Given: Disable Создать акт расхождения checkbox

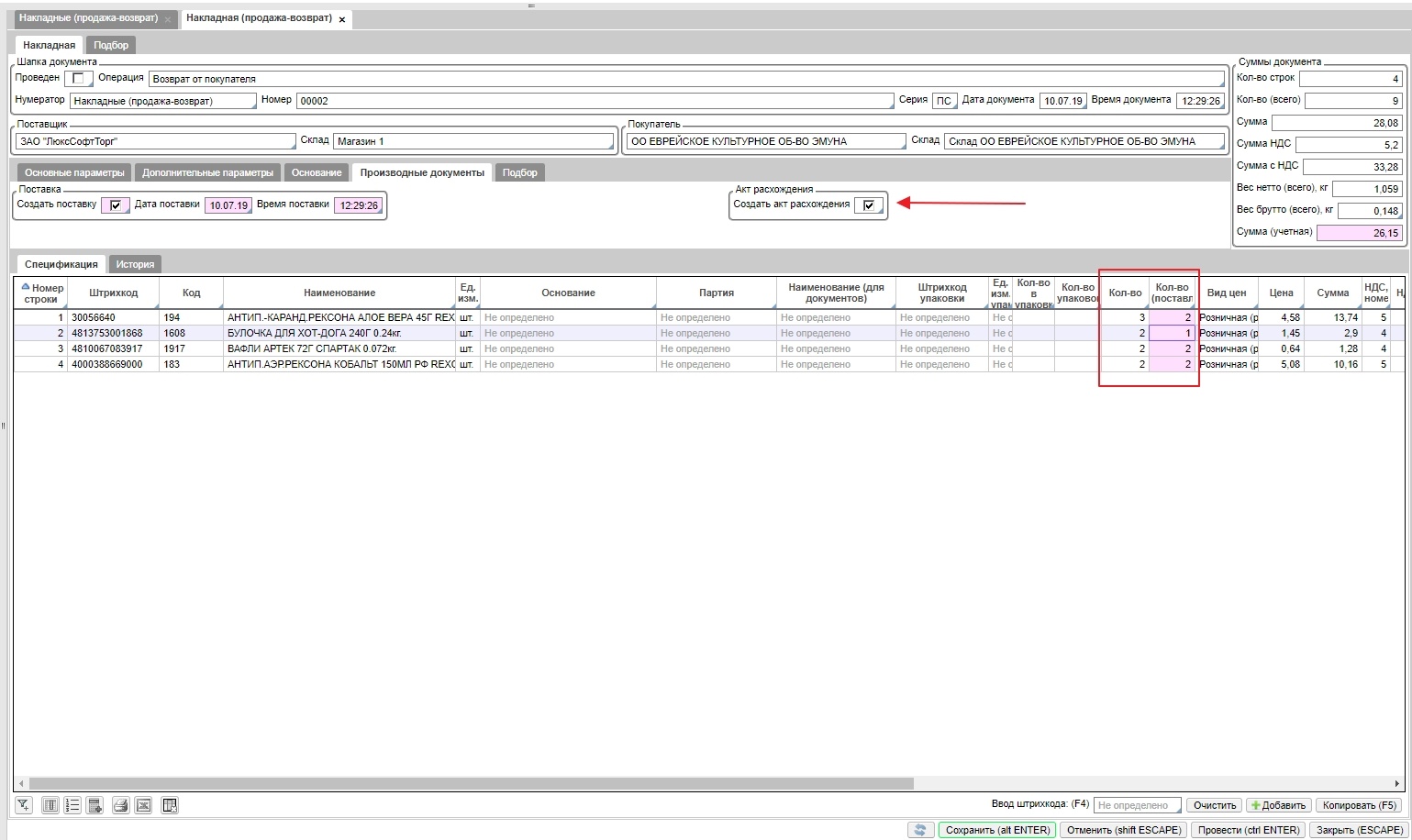Looking at the screenshot, I should [868, 205].
